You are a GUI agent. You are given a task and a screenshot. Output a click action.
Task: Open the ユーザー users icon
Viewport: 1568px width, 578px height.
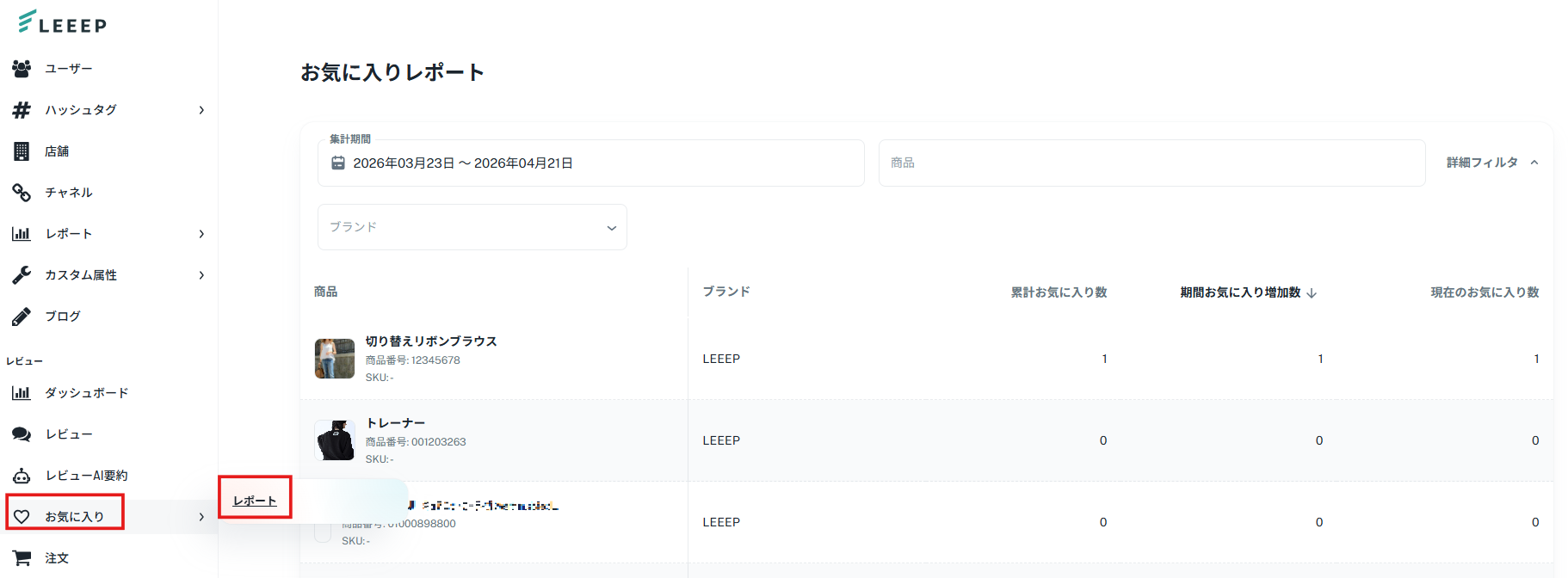22,68
